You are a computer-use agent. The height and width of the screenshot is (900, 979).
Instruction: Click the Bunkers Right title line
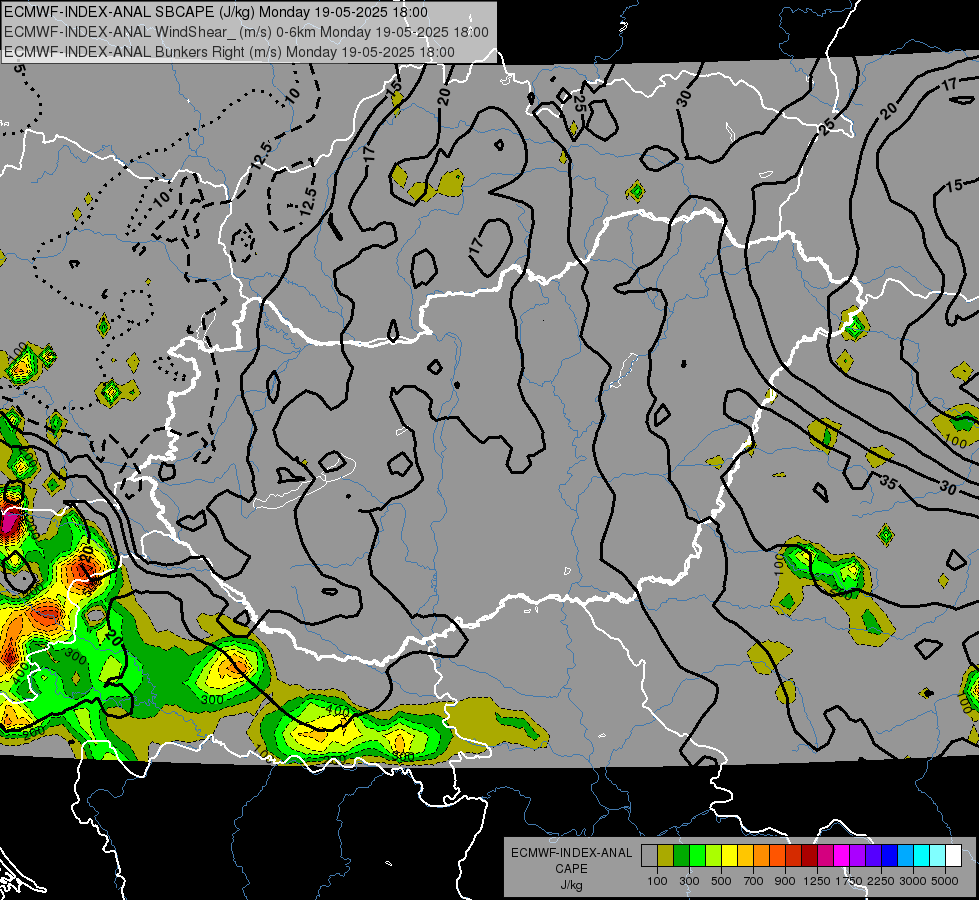click(x=229, y=52)
